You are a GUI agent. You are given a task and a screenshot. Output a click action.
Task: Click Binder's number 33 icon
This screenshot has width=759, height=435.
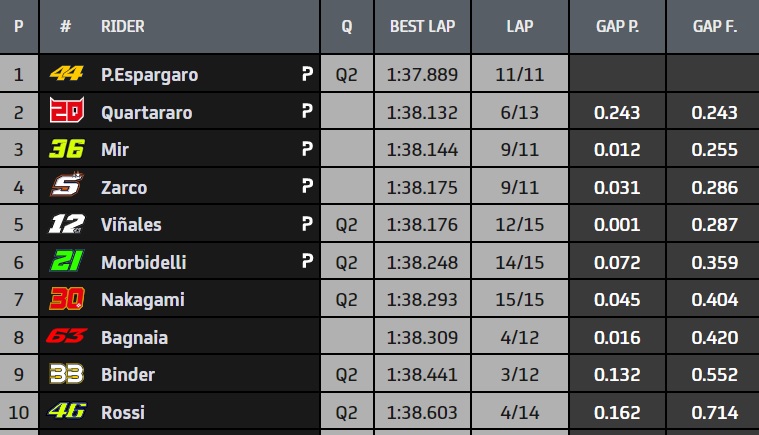click(x=66, y=374)
